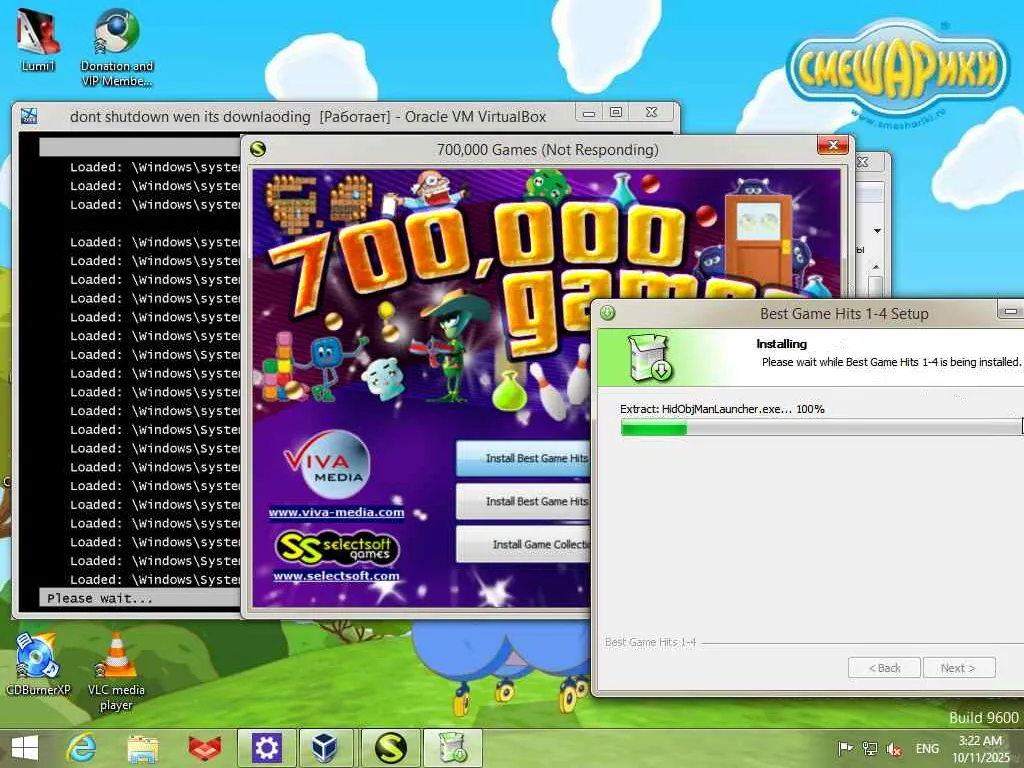
Task: Open Action Center flag in system tray
Action: tap(845, 748)
